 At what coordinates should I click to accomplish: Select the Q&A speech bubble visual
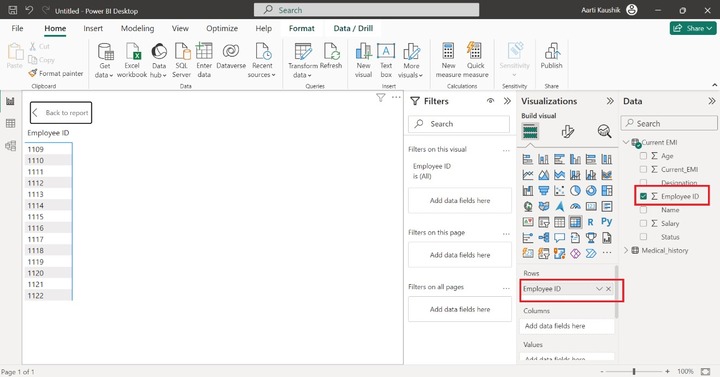559,238
